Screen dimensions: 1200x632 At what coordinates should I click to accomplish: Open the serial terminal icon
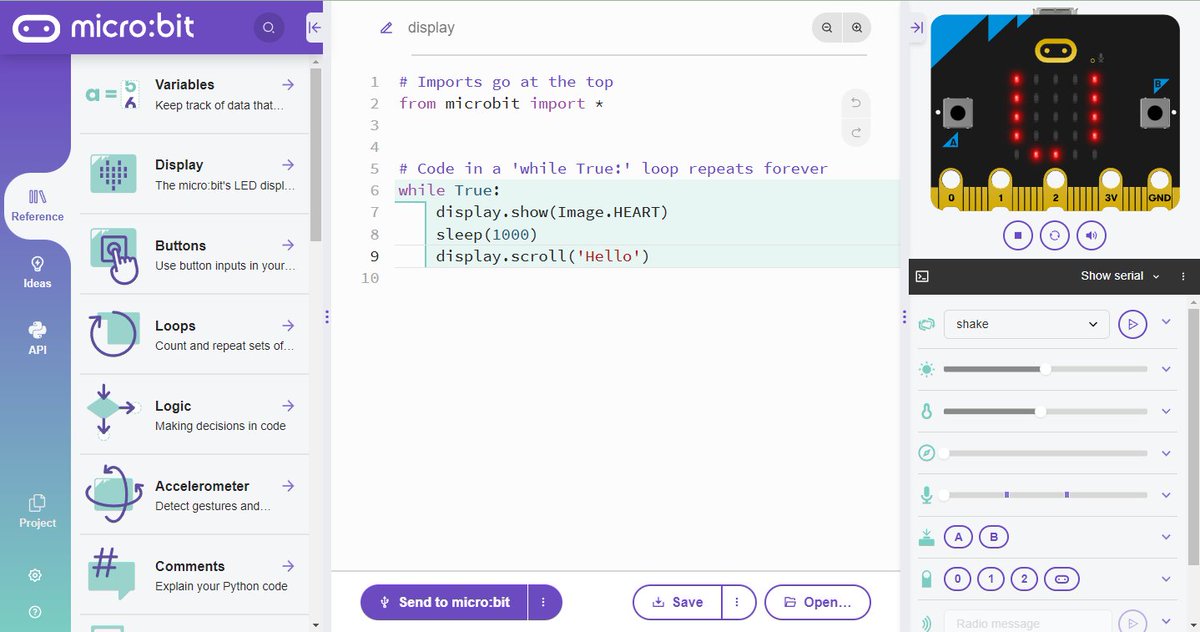click(x=923, y=276)
